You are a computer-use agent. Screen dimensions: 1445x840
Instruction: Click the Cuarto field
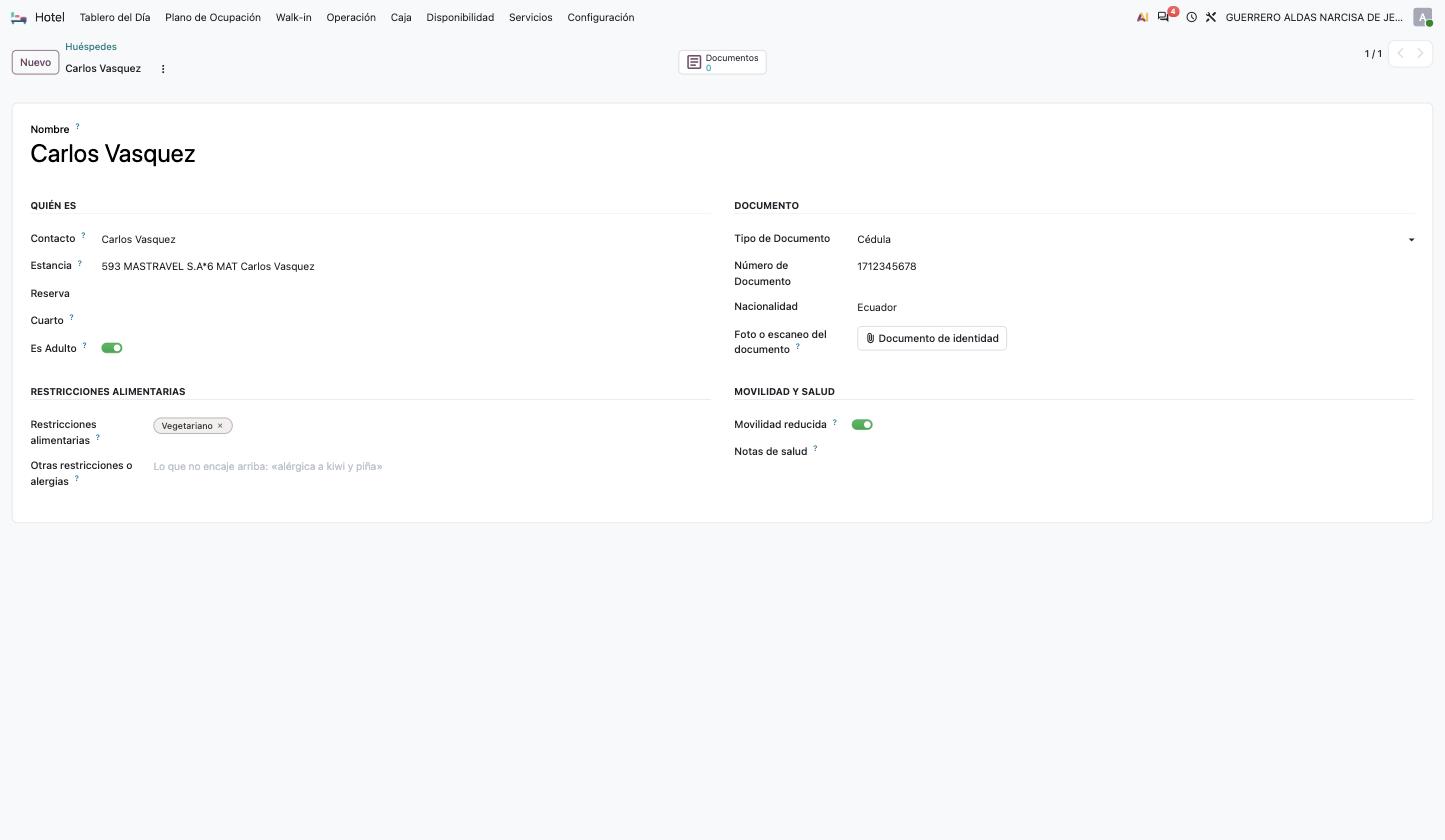pyautogui.click(x=405, y=321)
